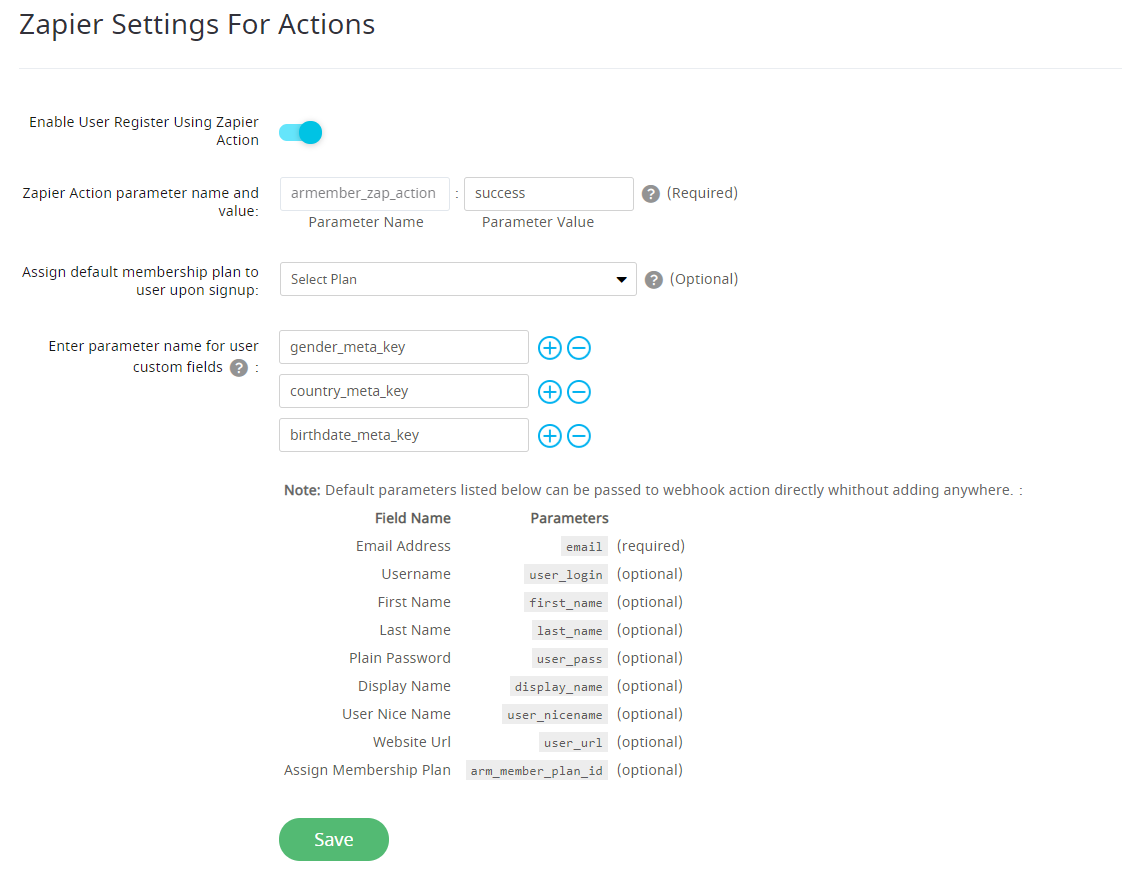The image size is (1122, 874).
Task: Click the display_name parameter code
Action: [x=558, y=686]
